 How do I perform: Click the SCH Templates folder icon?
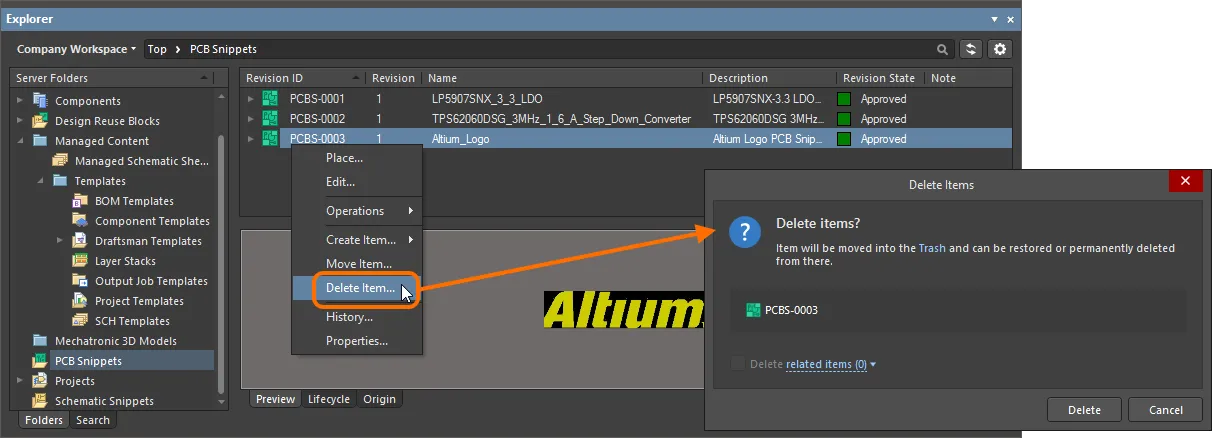tap(80, 321)
